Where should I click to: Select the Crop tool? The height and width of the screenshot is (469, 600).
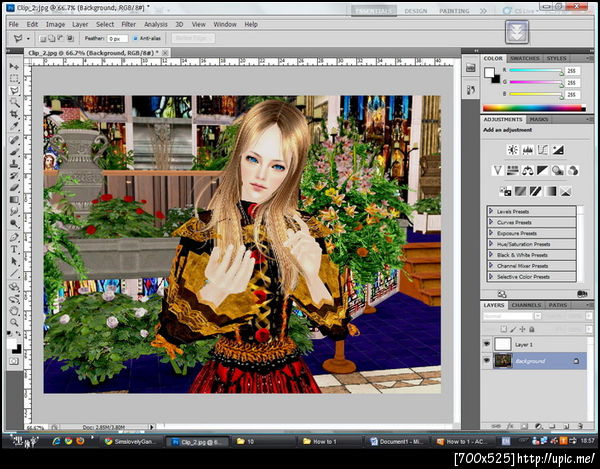tap(14, 114)
